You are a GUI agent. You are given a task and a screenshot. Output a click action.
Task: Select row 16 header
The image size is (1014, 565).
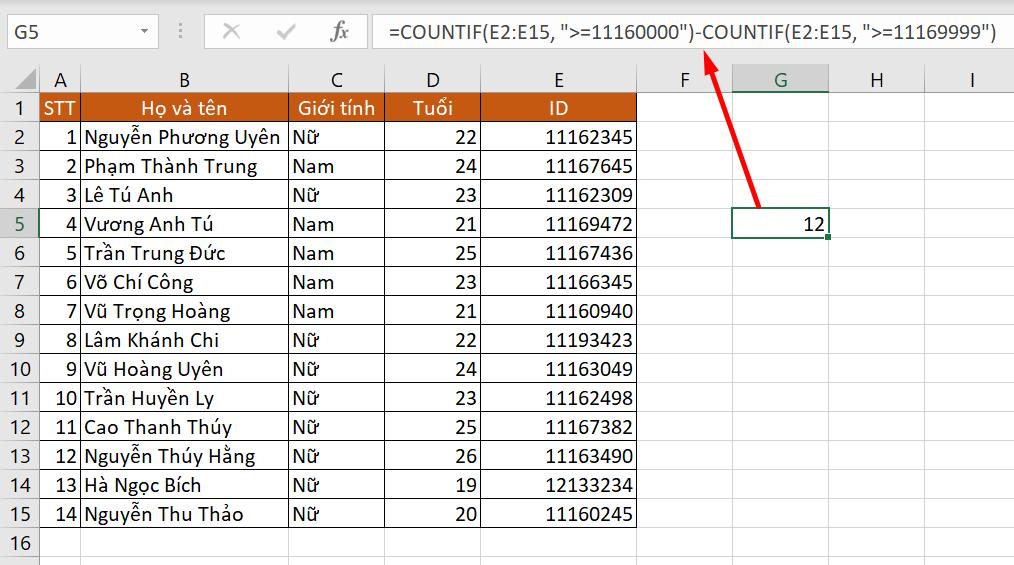pos(19,542)
